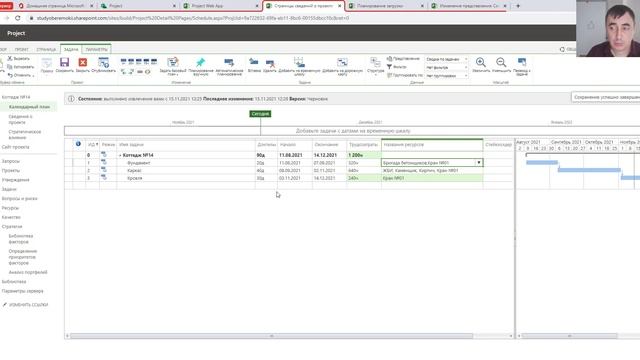640x360 pixels.
Task: Click the Увеличить zoom in magnifier
Action: coord(481,62)
